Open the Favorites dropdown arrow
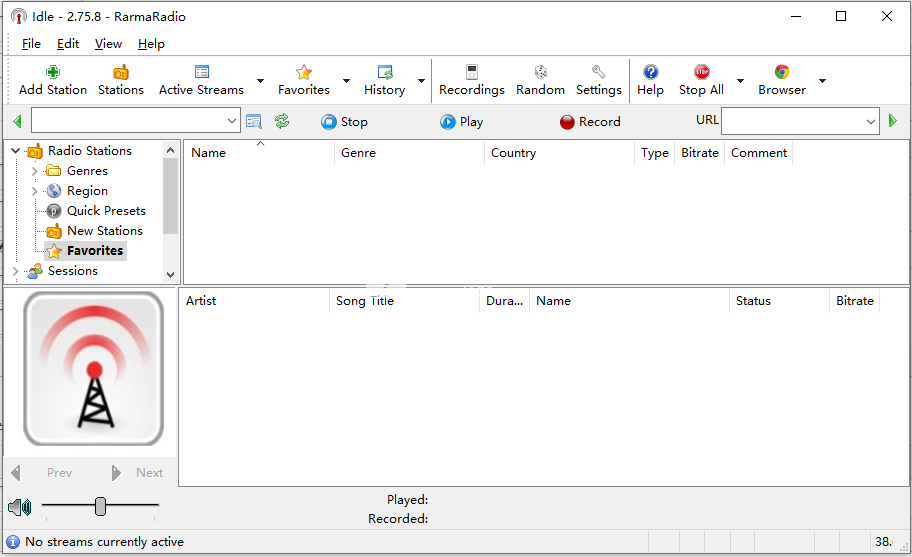Viewport: 912px width, 557px height. (346, 81)
